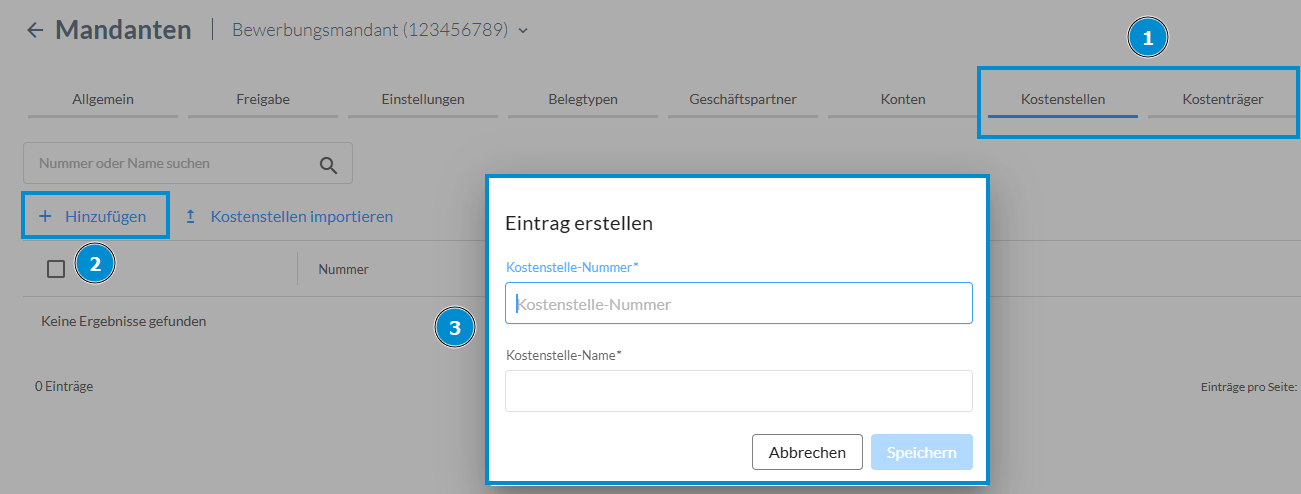The height and width of the screenshot is (494, 1301).
Task: Focus the Kostenstelle-Nummer input field
Action: click(x=739, y=303)
